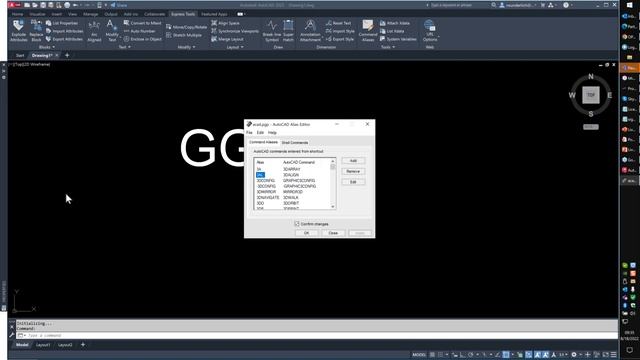Click the Modify Text tool
Viewport: 640px width, 360px height.
tap(112, 31)
